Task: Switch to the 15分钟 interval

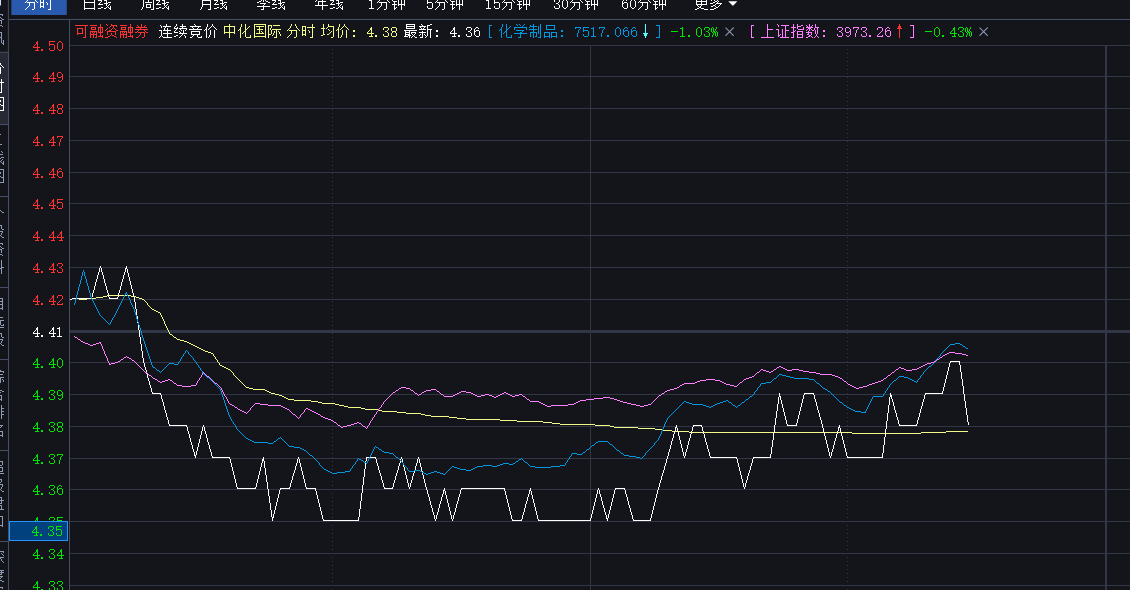Action: tap(507, 5)
